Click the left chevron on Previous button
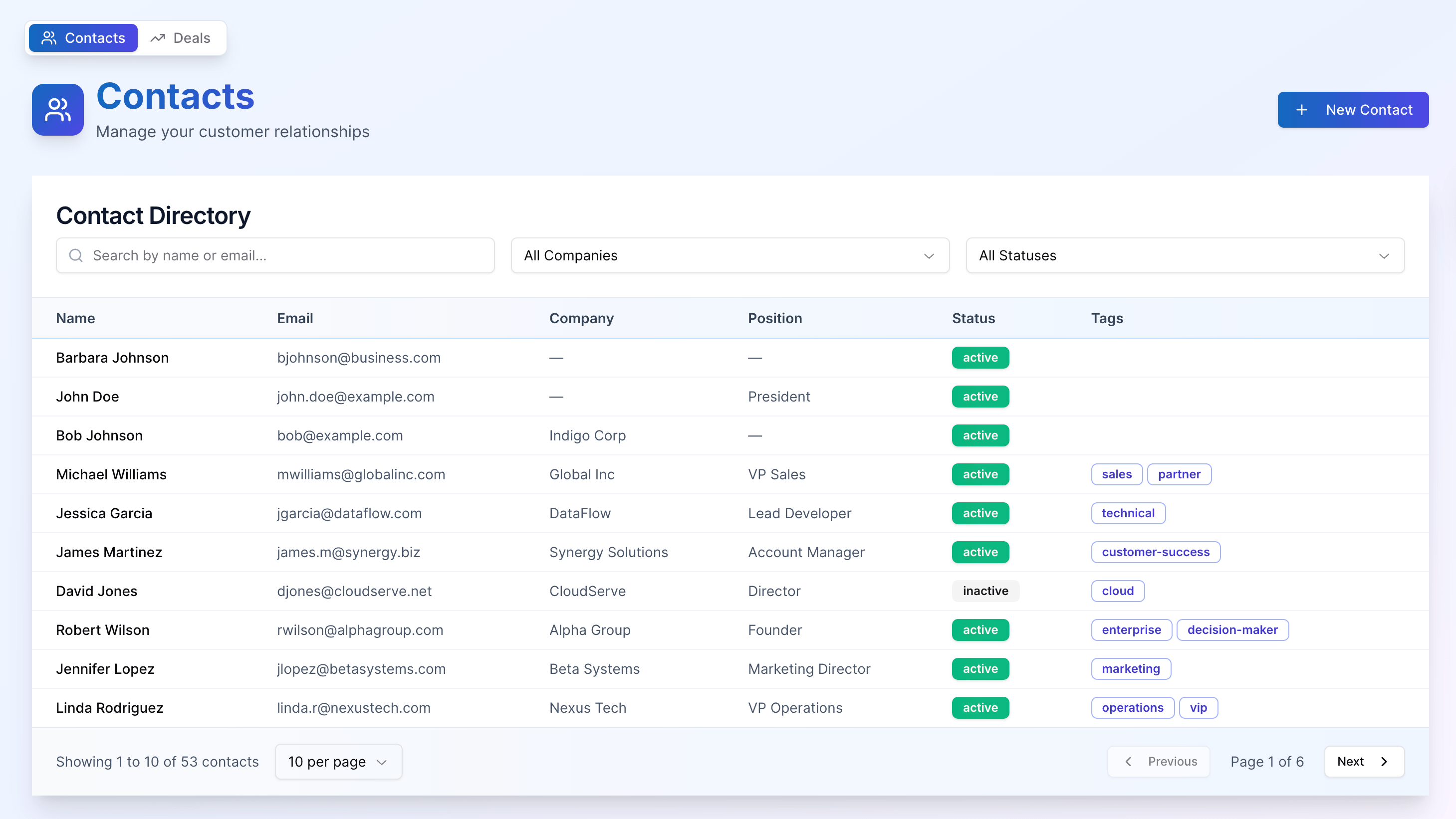 point(1128,761)
